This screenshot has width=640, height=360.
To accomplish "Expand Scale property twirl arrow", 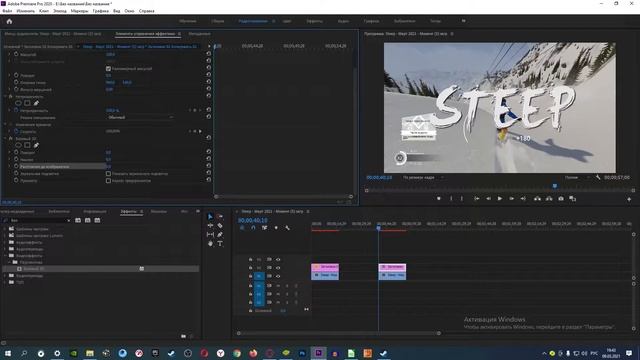I will pyautogui.click(x=10, y=54).
